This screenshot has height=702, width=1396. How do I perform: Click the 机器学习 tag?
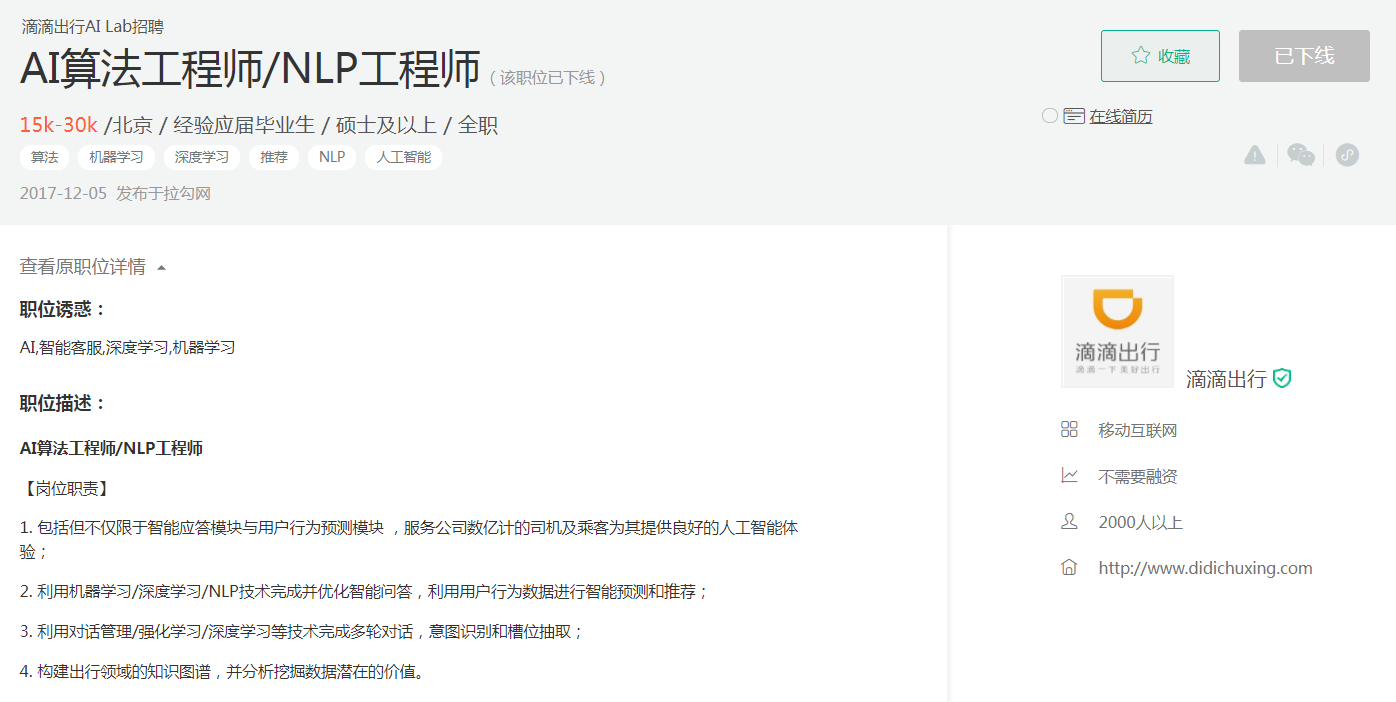pos(116,157)
